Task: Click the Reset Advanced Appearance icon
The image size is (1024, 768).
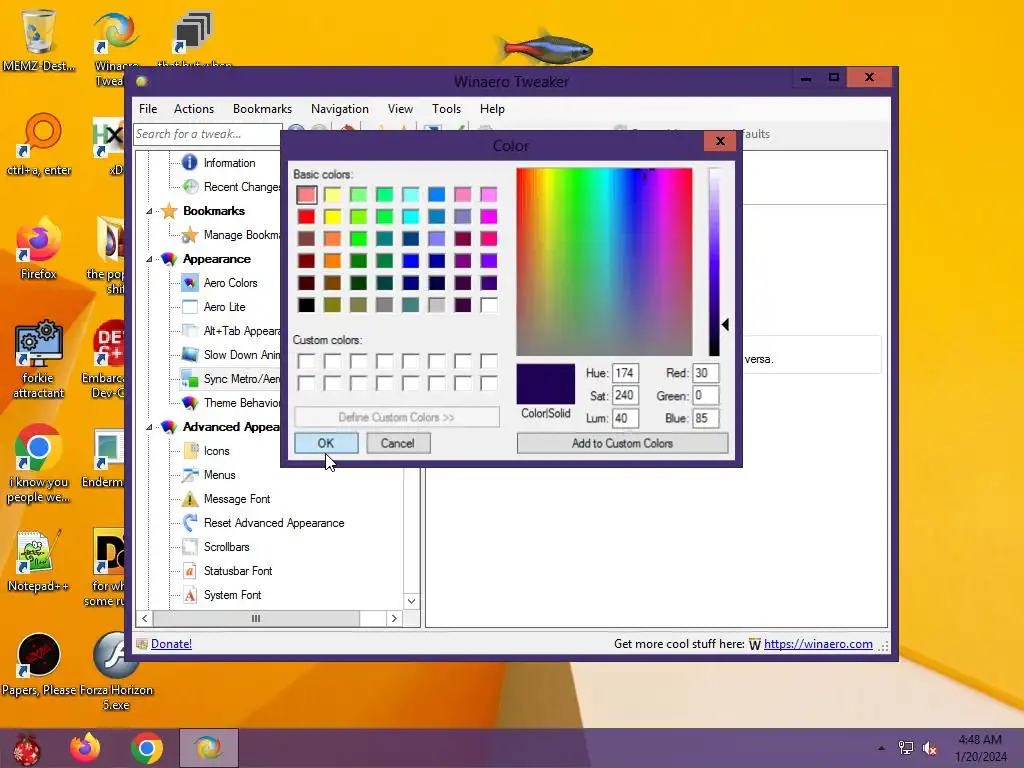Action: pyautogui.click(x=189, y=522)
